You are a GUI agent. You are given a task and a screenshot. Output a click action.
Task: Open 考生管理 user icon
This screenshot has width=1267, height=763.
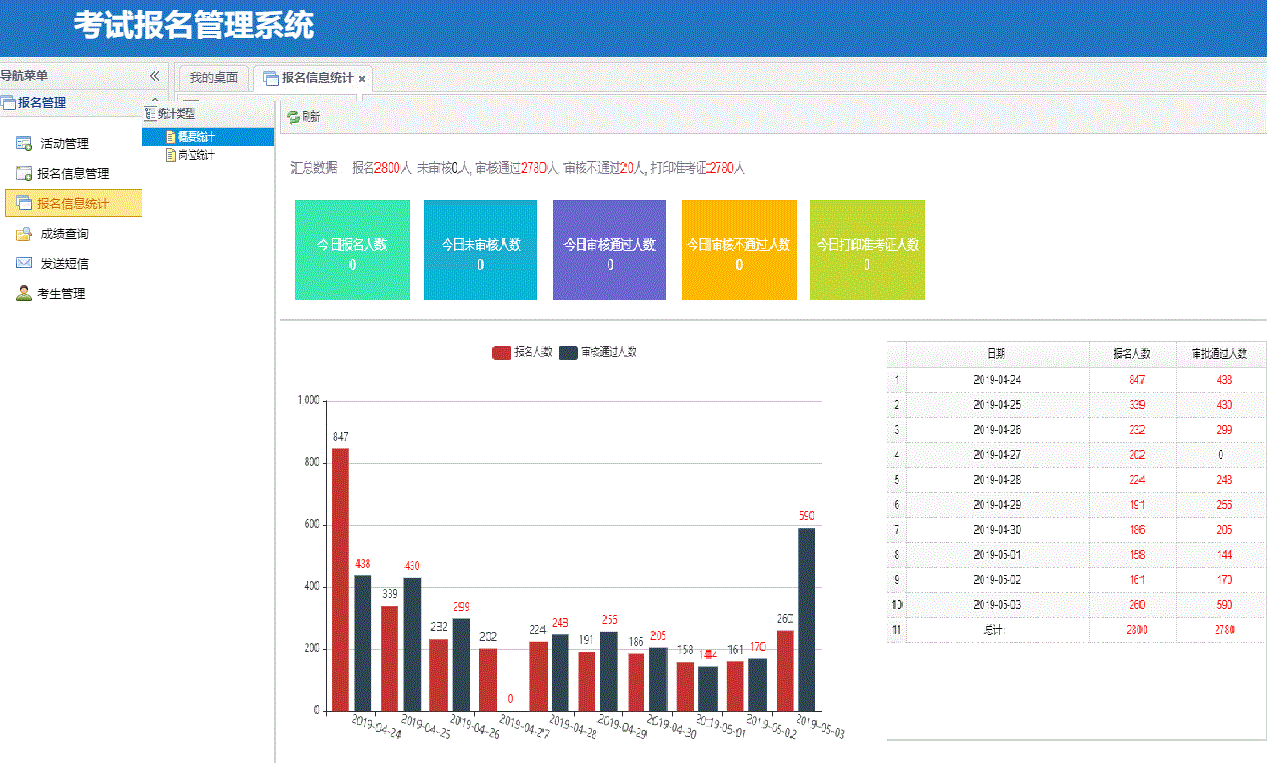point(24,294)
